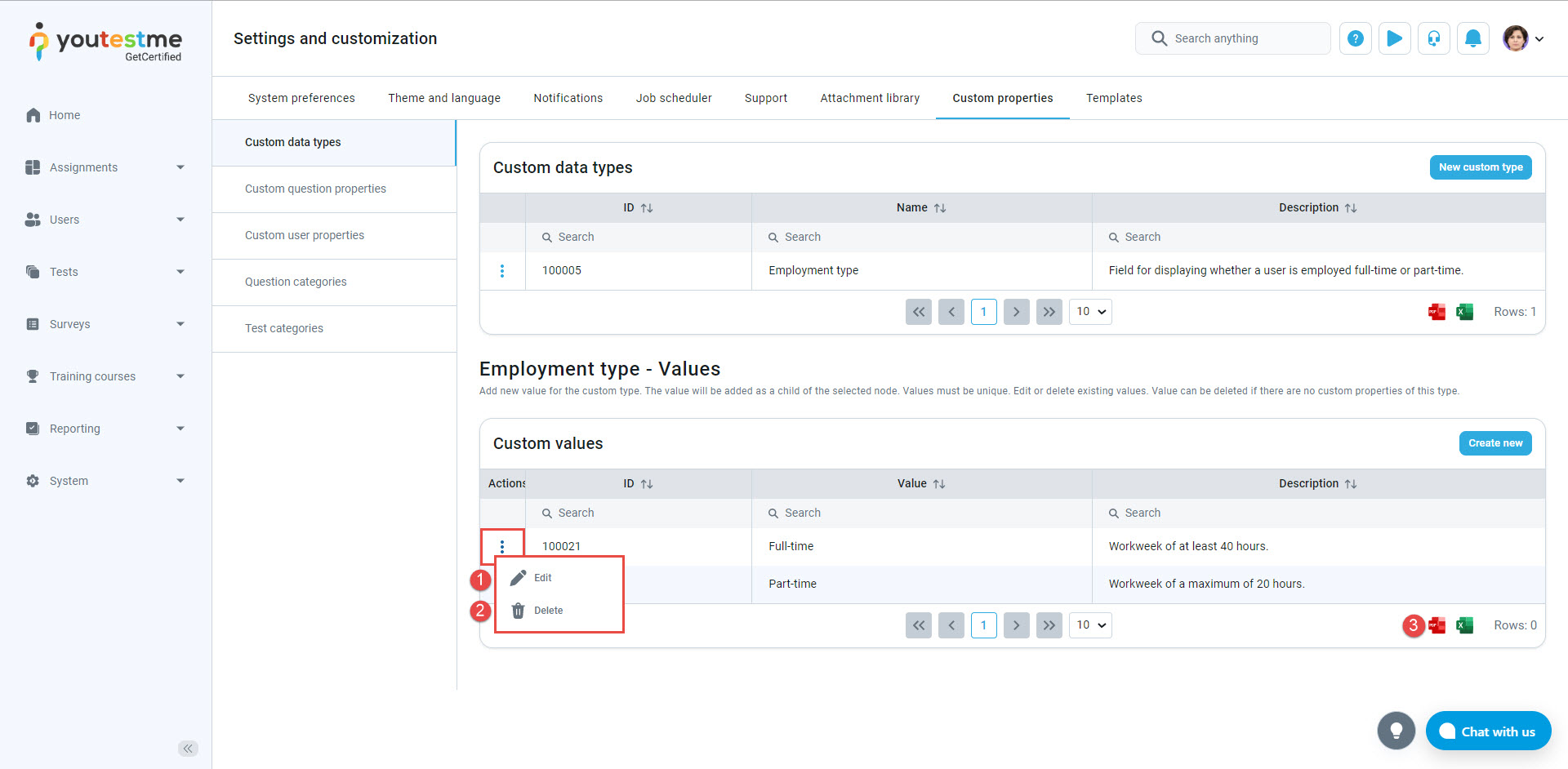The width and height of the screenshot is (1568, 769).
Task: Open the notifications bell icon
Action: click(1472, 38)
